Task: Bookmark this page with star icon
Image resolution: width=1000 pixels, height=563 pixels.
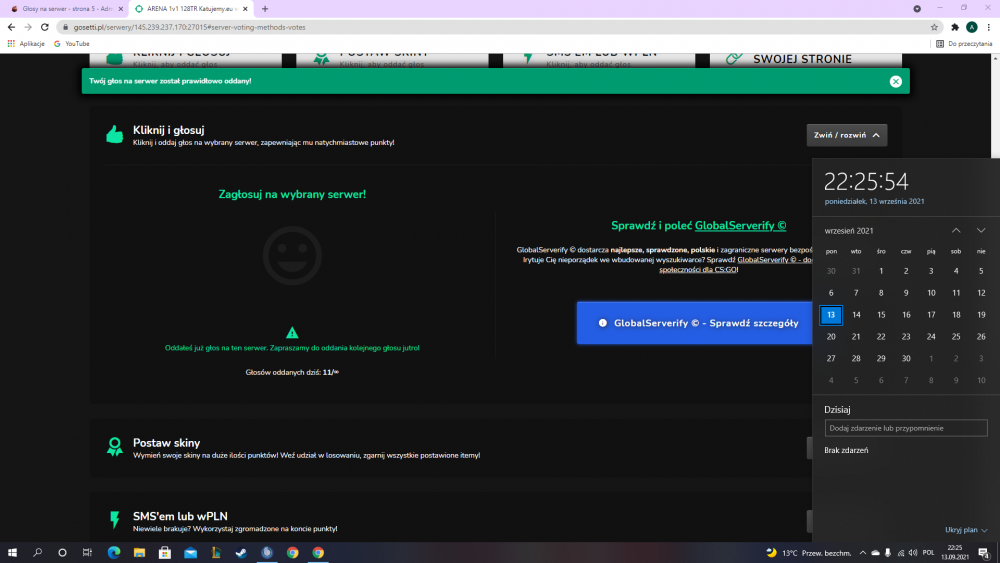Action: point(934,27)
